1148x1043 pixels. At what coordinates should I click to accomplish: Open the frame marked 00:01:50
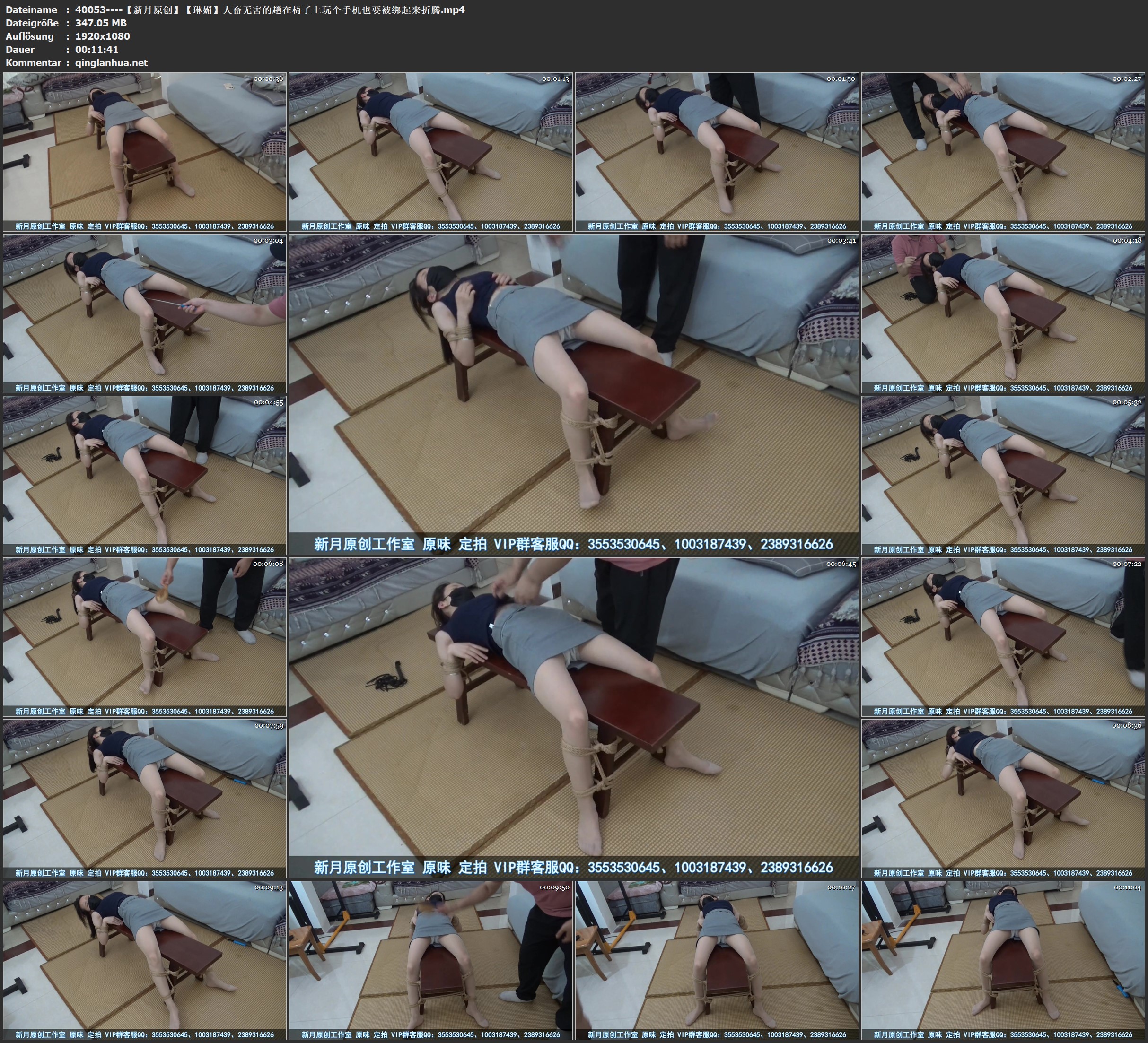click(717, 151)
